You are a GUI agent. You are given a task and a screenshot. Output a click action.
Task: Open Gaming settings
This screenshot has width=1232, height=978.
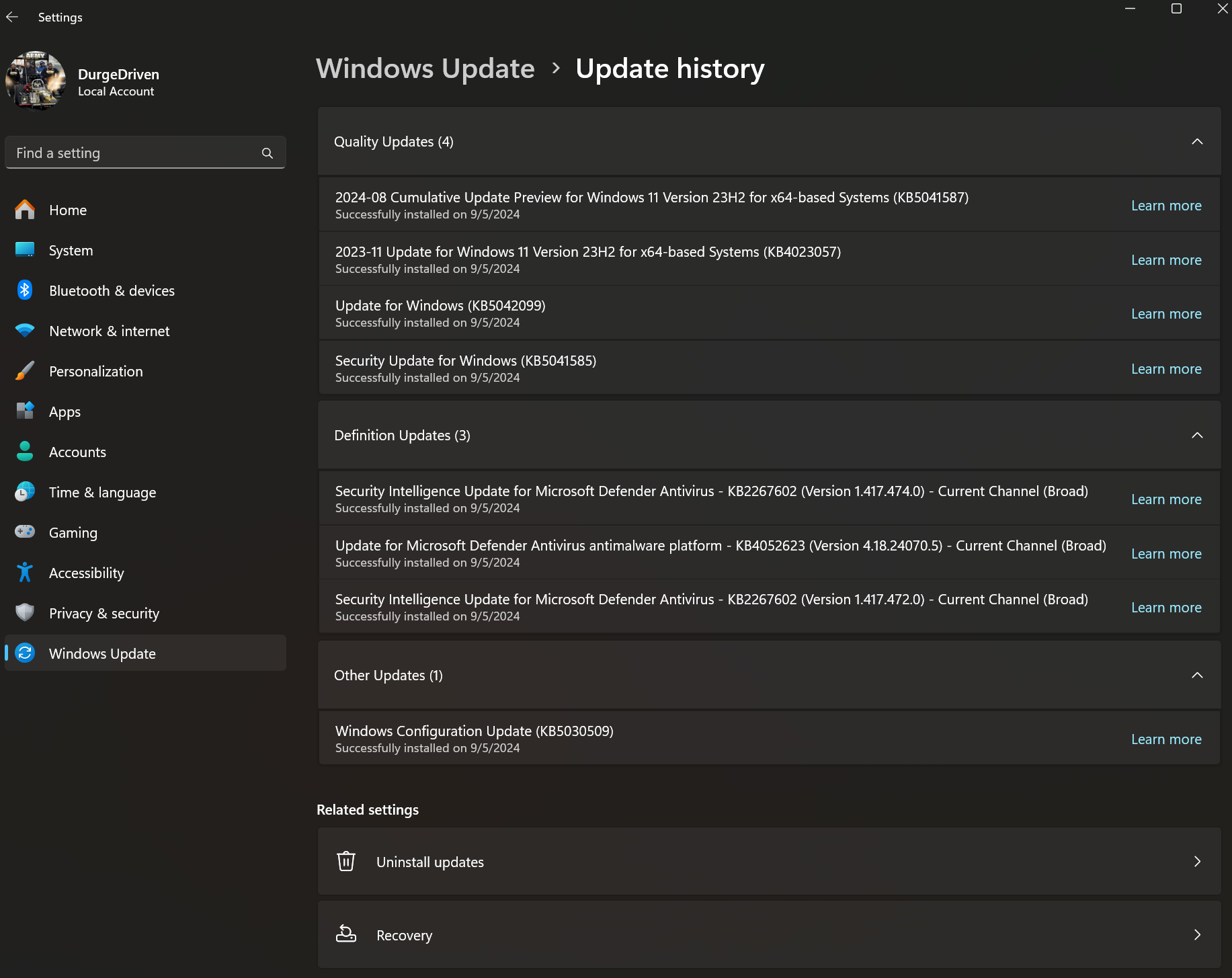click(x=145, y=532)
